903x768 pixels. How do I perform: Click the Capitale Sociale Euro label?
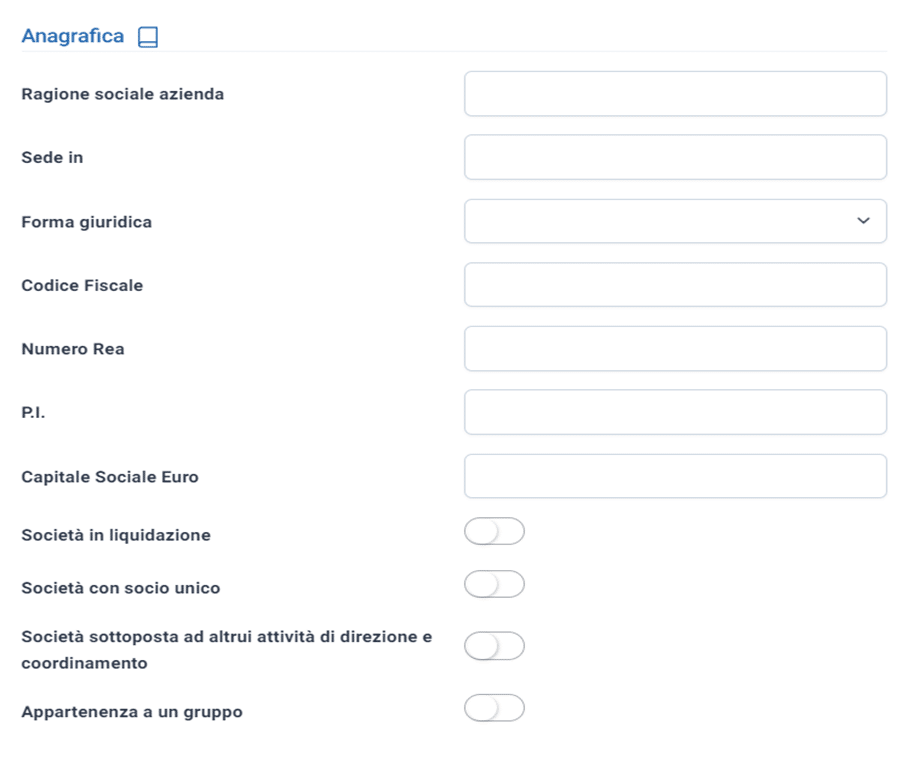109,477
